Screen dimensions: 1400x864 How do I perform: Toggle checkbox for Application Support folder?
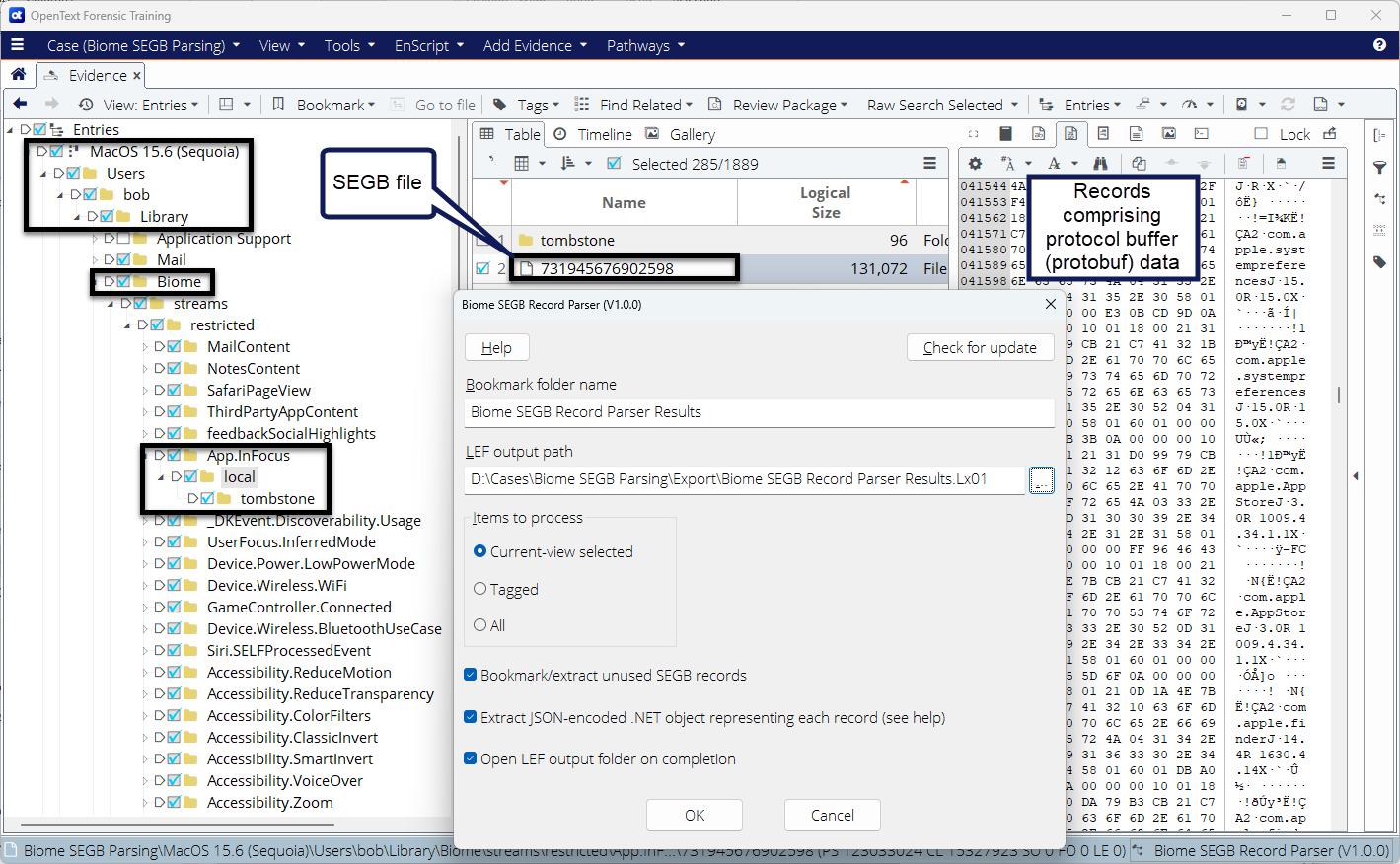(123, 238)
